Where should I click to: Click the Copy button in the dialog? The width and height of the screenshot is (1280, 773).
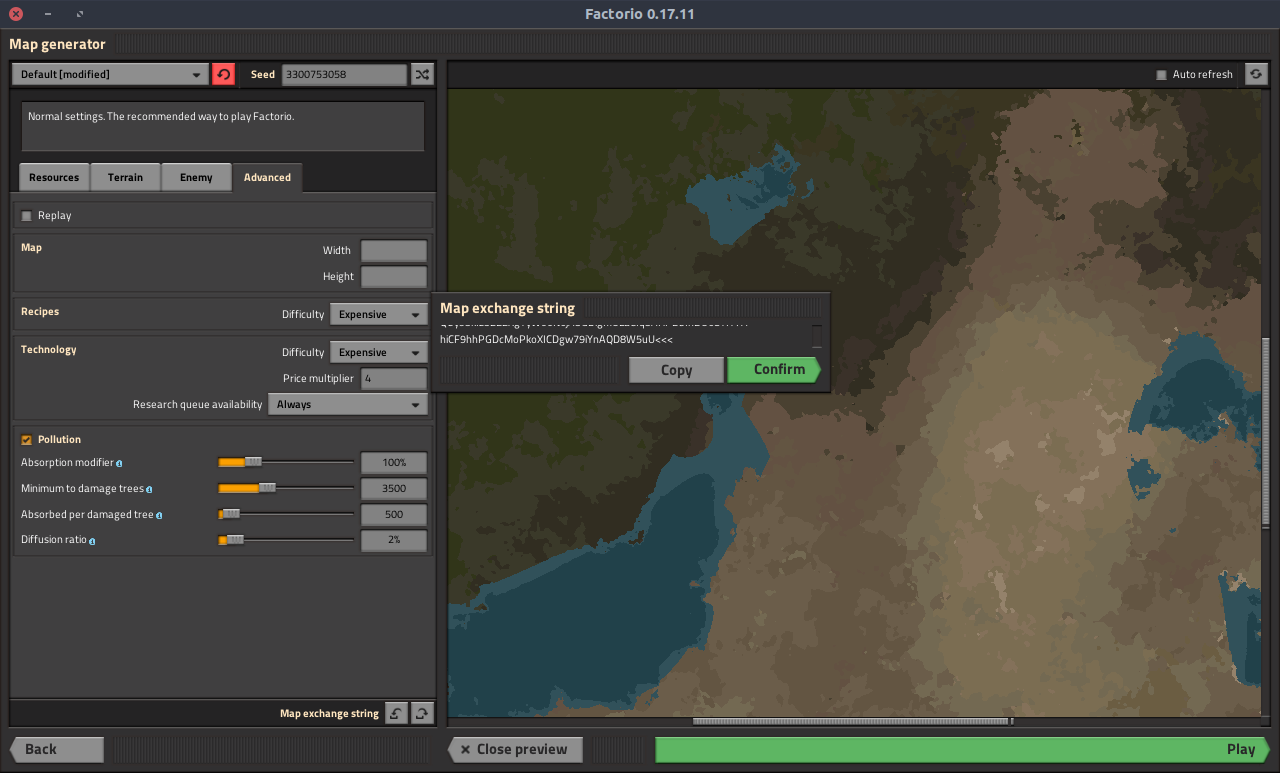click(x=676, y=370)
